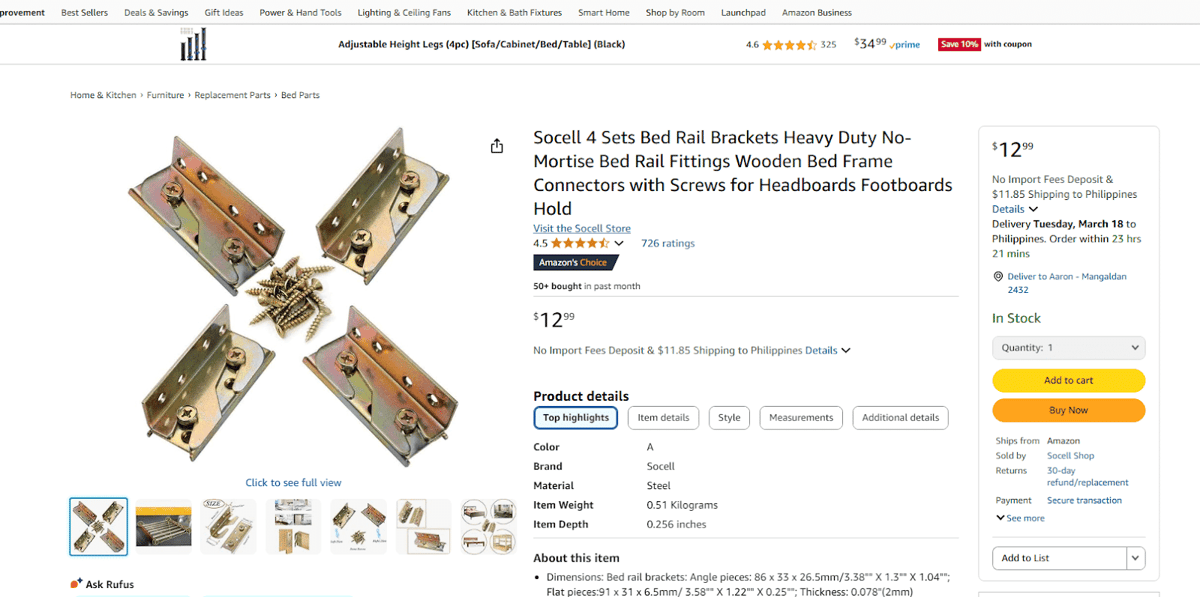This screenshot has width=1200, height=597.
Task: Click the star rating icons under title
Action: tap(579, 243)
